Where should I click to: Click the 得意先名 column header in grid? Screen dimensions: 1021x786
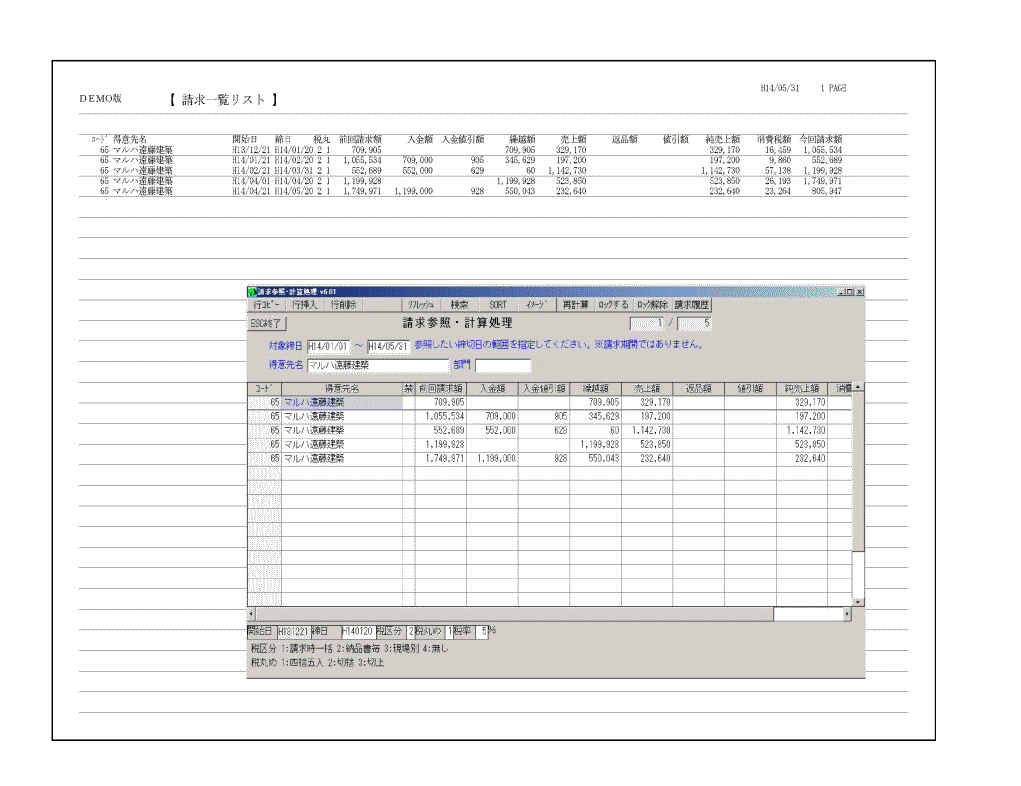[342, 389]
